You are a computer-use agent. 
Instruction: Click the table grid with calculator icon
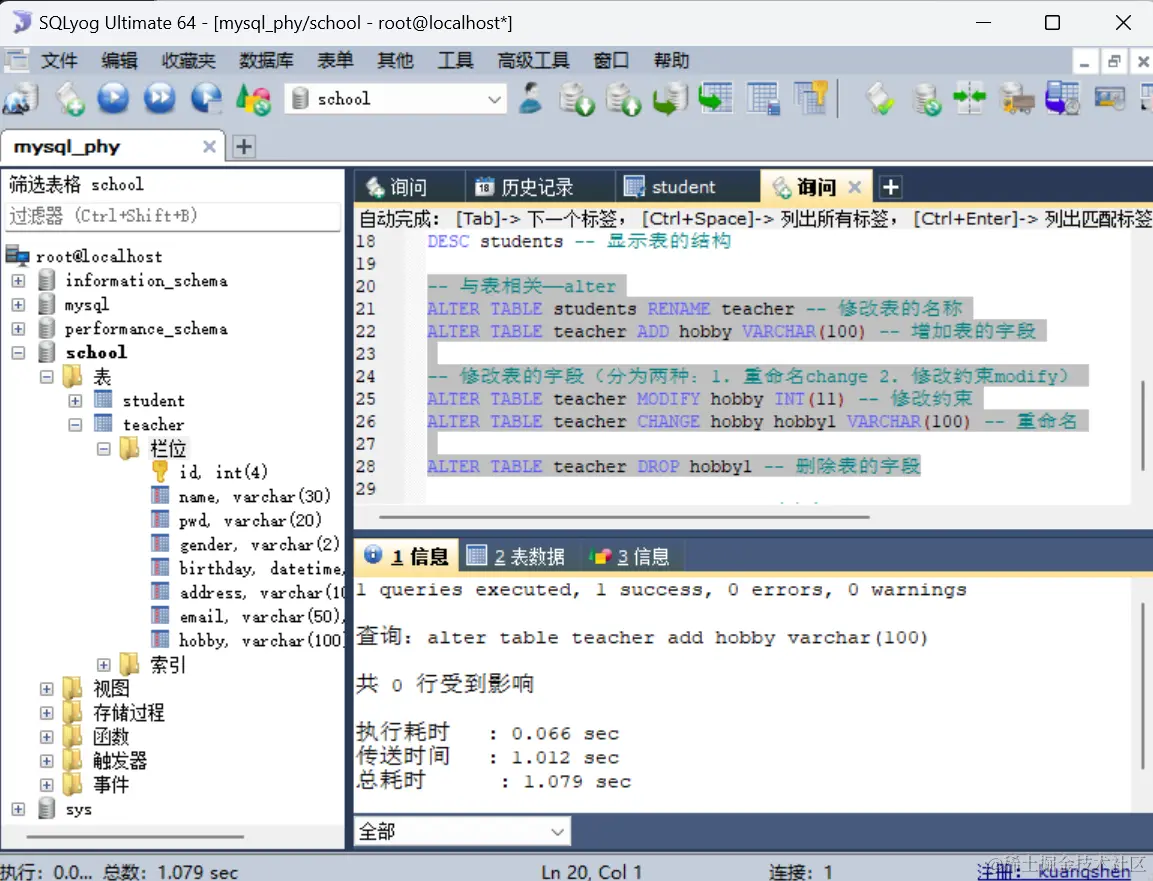coord(763,99)
